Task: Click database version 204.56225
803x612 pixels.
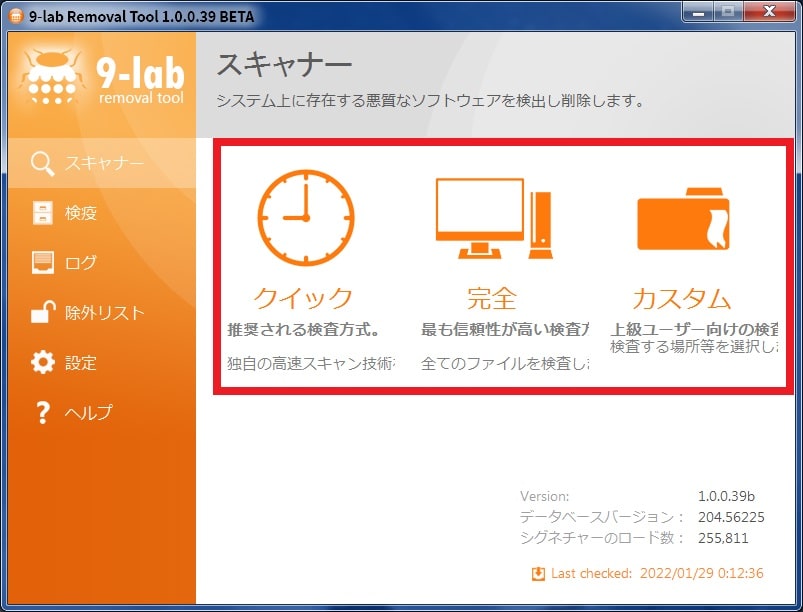Action: (x=731, y=517)
